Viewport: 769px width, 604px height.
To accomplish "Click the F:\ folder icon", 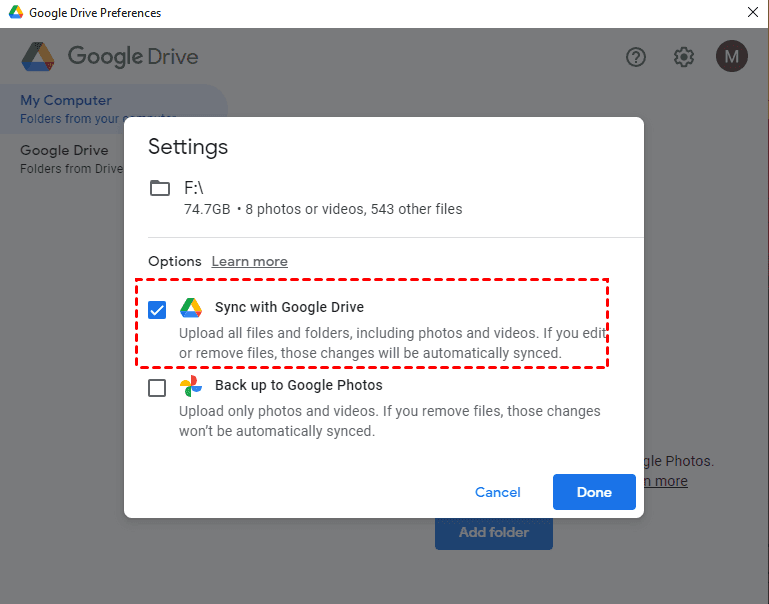I will [x=160, y=188].
